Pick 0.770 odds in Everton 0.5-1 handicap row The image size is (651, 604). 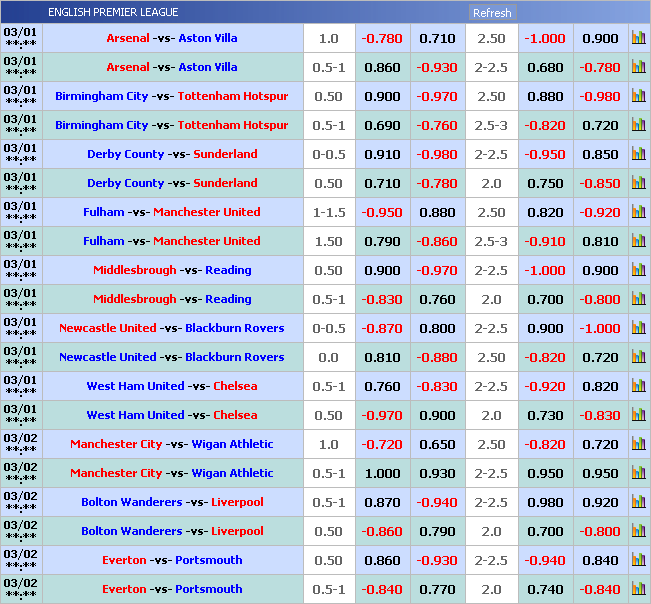tap(438, 590)
